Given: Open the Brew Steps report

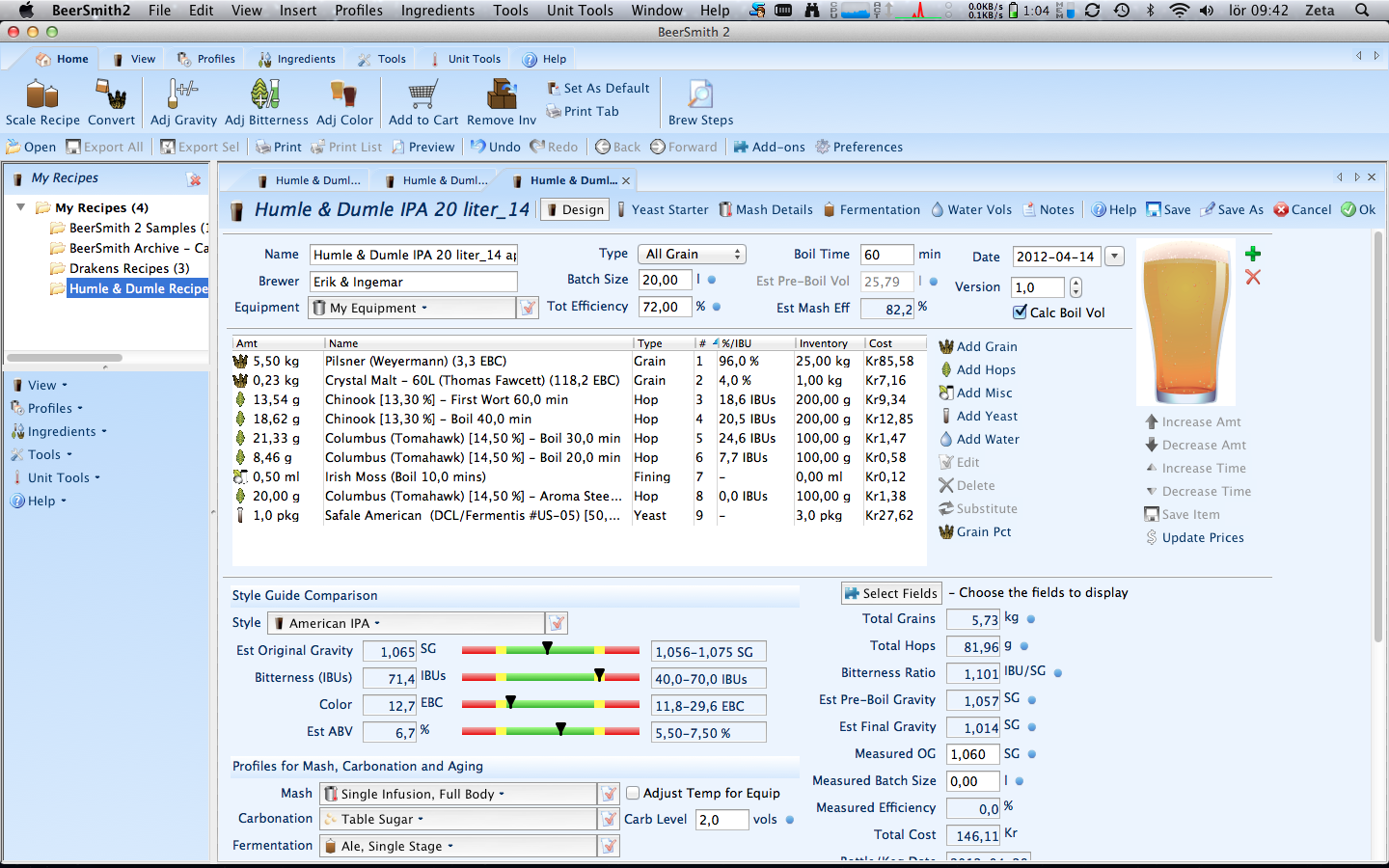Looking at the screenshot, I should point(700,95).
